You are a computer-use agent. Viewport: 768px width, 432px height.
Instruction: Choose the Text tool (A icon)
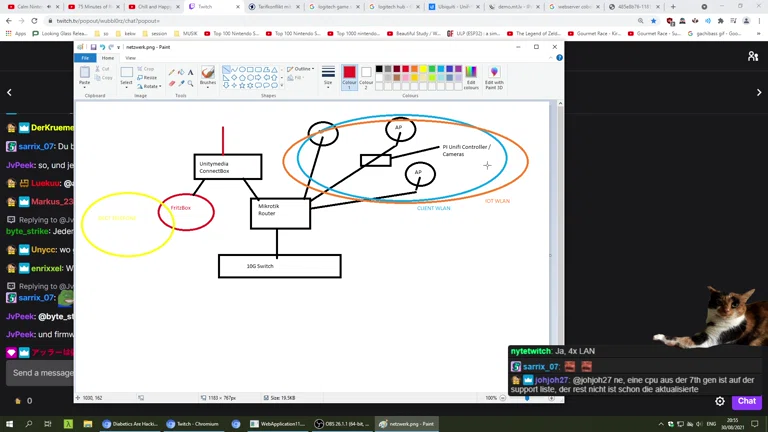tap(190, 72)
